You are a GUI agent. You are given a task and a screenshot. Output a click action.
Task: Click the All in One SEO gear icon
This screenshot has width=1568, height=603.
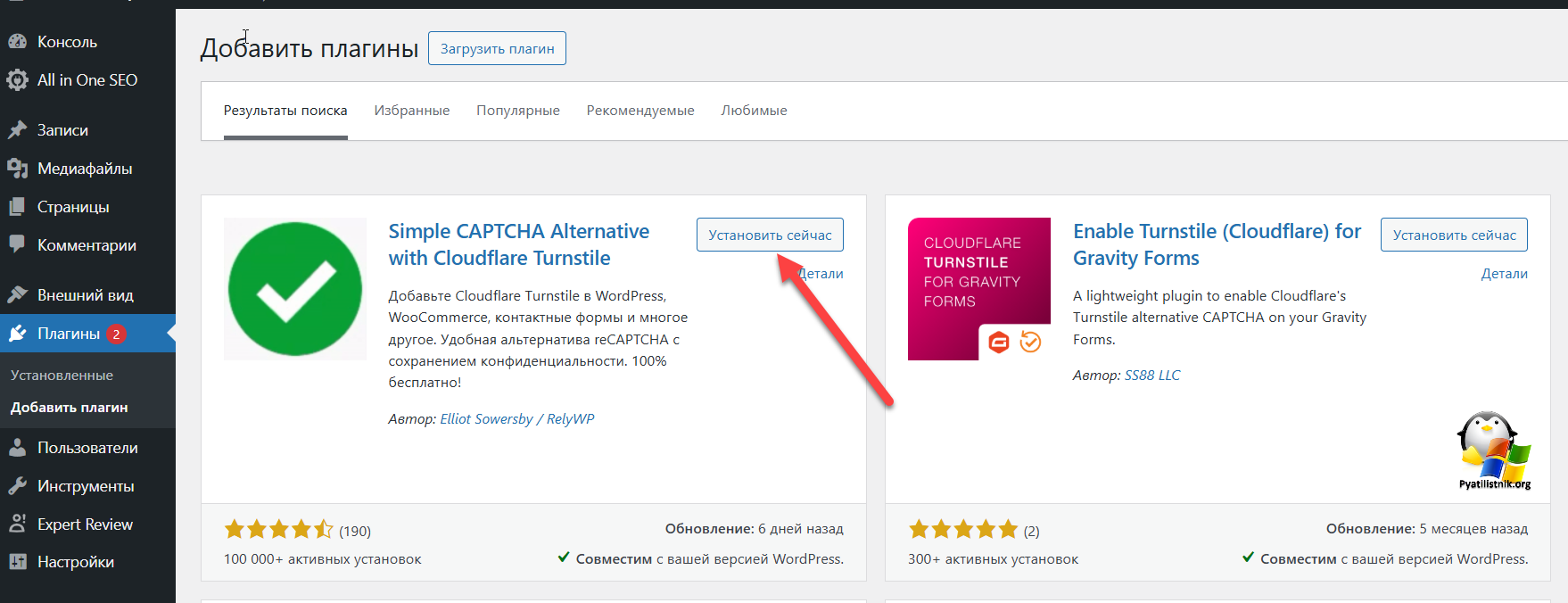pyautogui.click(x=17, y=80)
